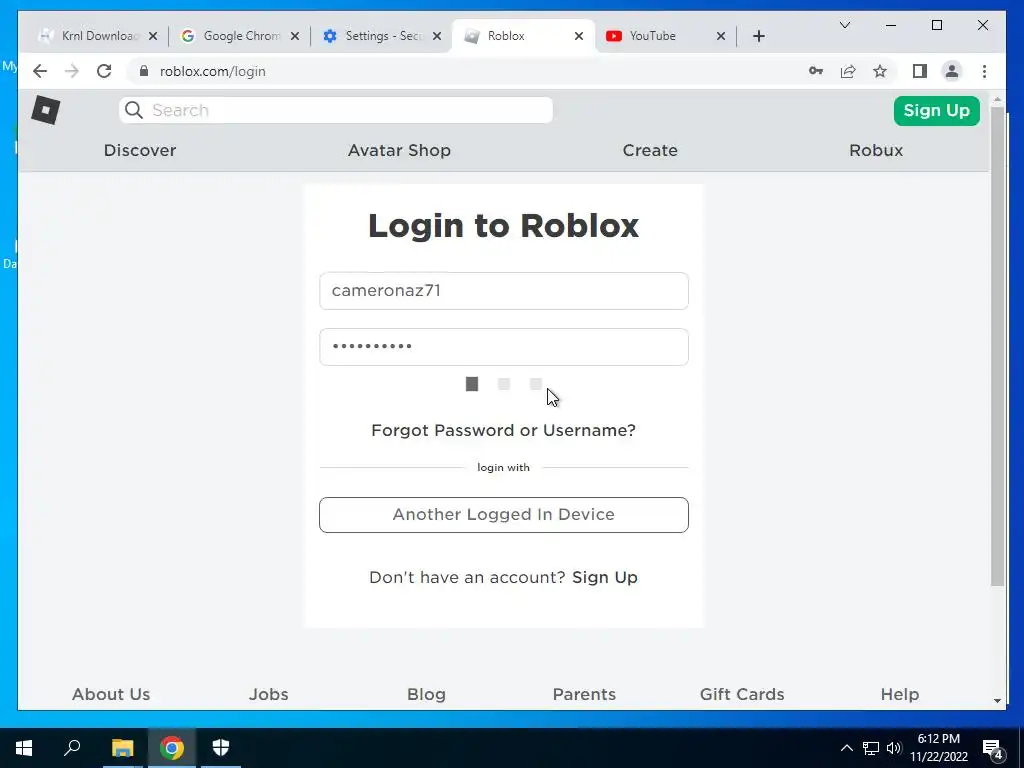Viewport: 1024px width, 768px height.
Task: Click the username field with cameronaz71
Action: click(504, 291)
